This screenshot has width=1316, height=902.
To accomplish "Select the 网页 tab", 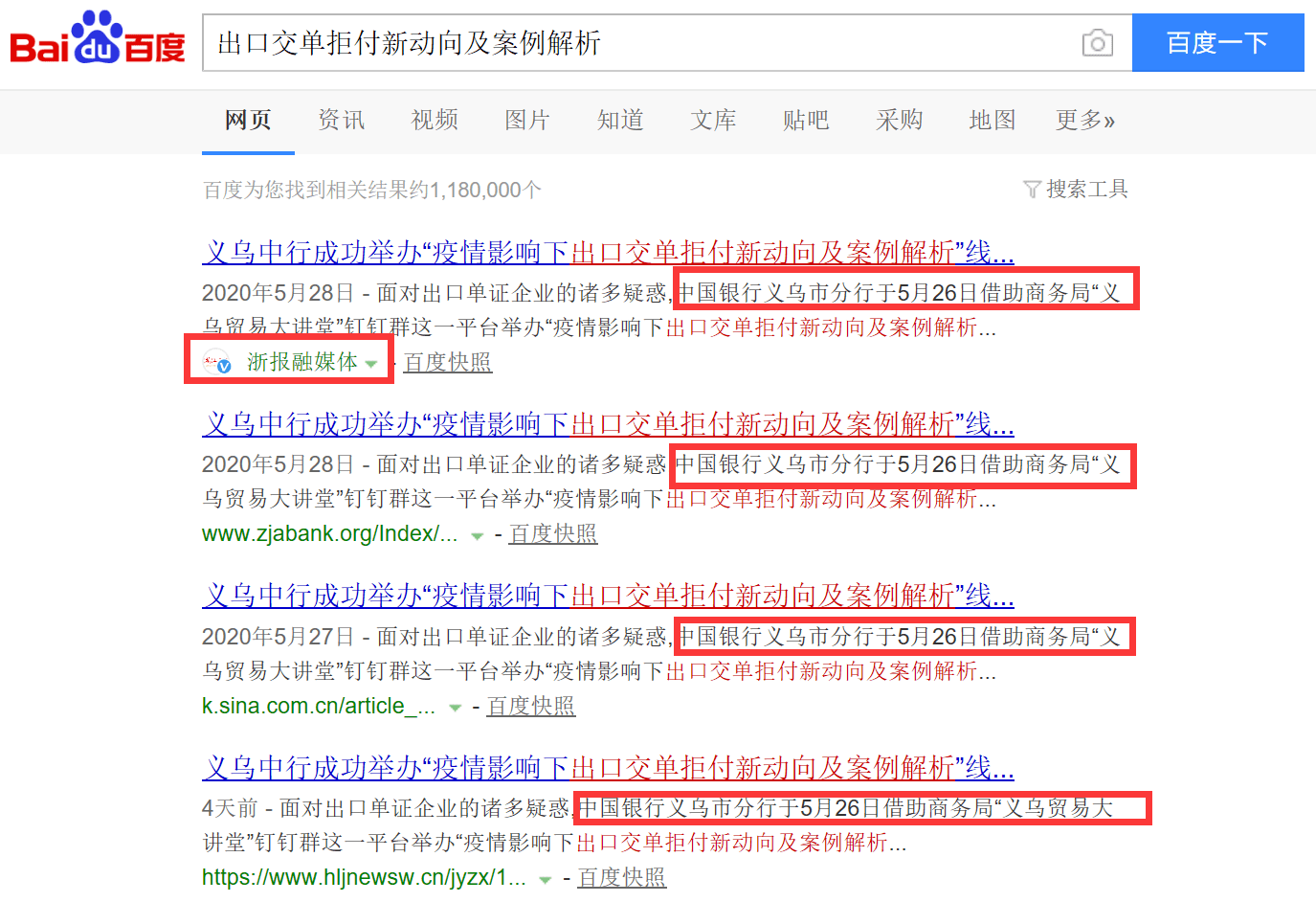I will pyautogui.click(x=248, y=121).
